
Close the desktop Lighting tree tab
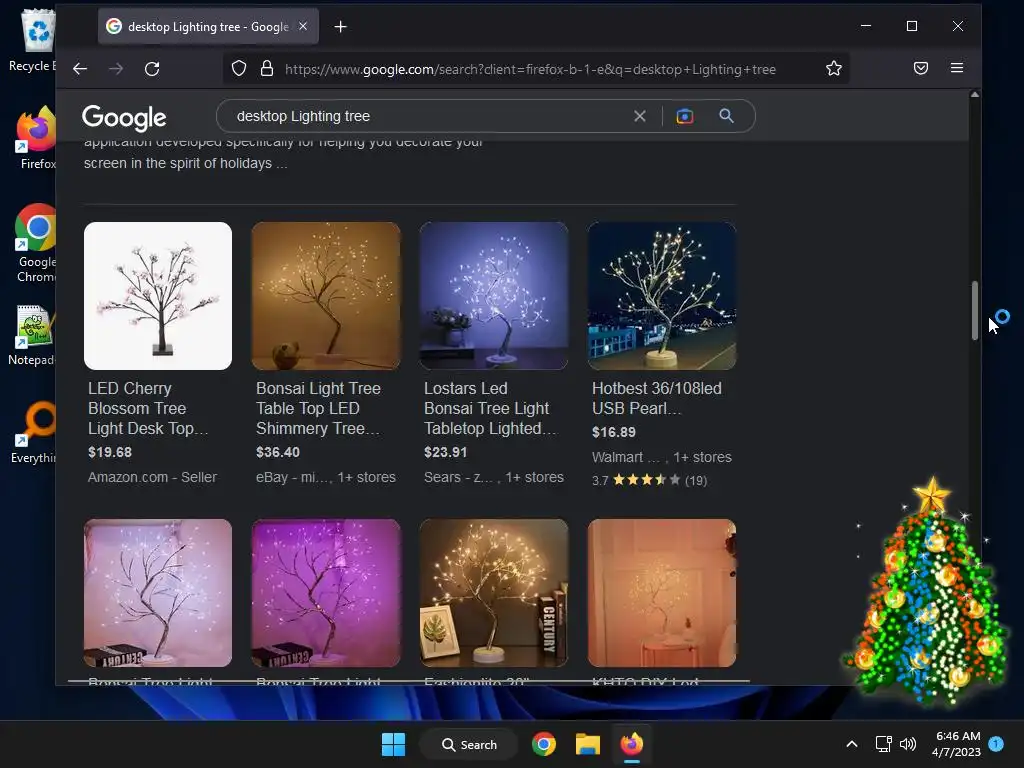303,26
